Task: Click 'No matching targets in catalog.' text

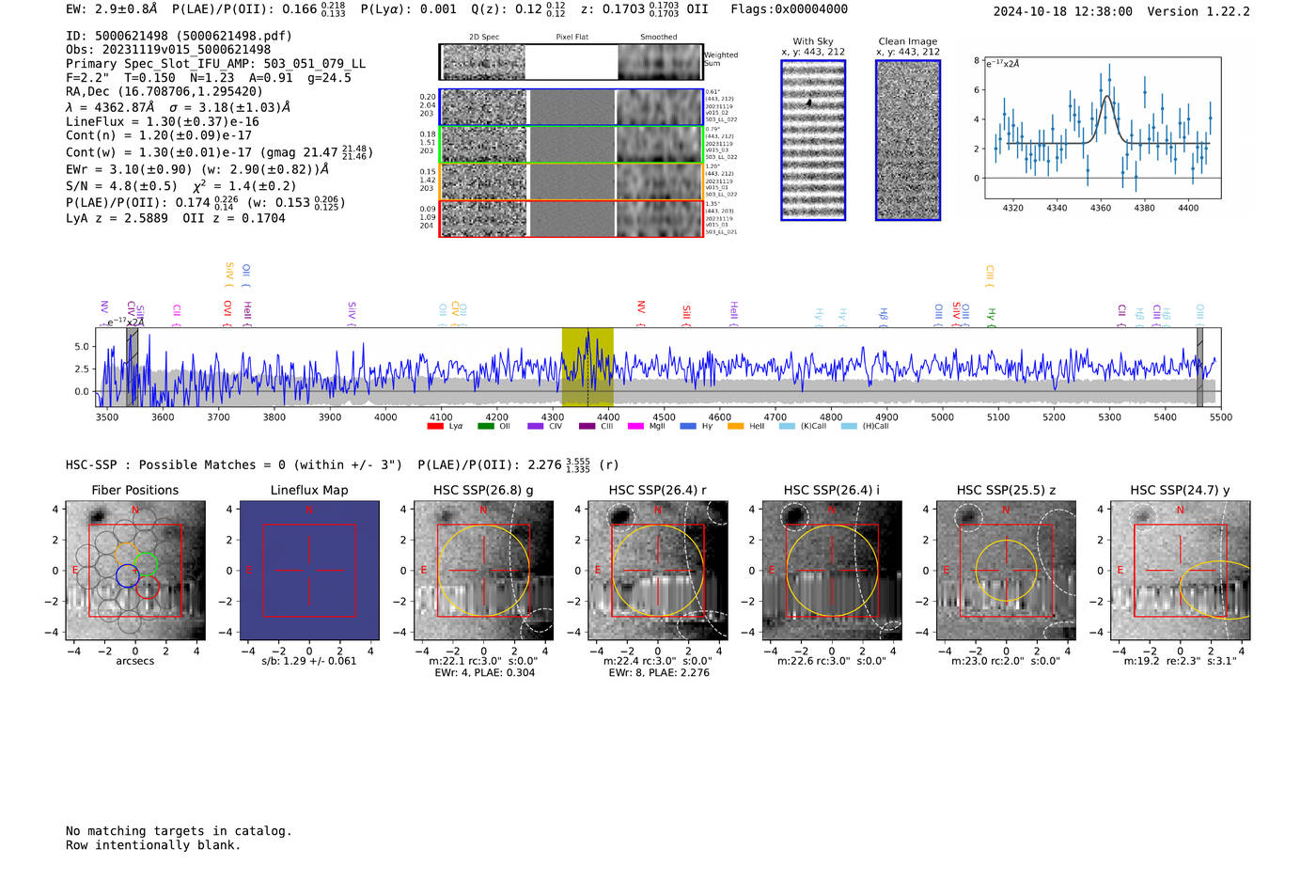Action: (179, 831)
